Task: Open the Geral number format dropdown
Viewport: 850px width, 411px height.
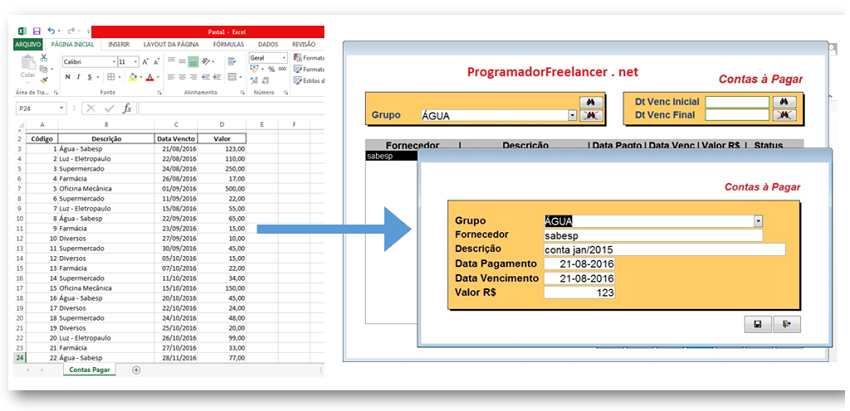Action: (x=284, y=58)
